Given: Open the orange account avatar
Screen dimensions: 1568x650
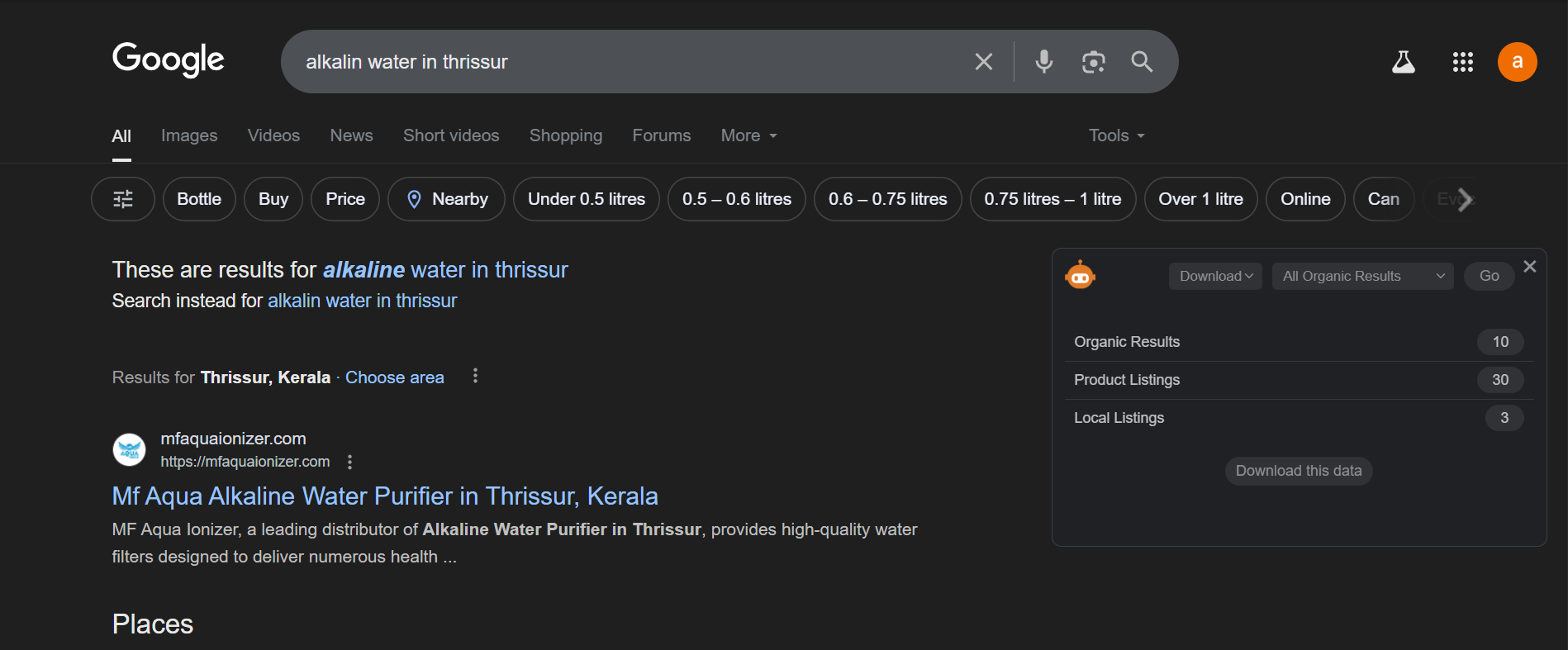Looking at the screenshot, I should pyautogui.click(x=1518, y=62).
